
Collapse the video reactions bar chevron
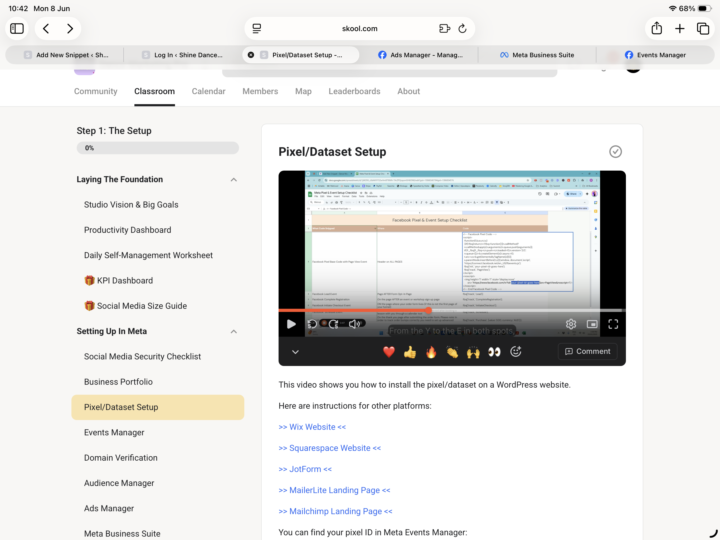click(295, 352)
